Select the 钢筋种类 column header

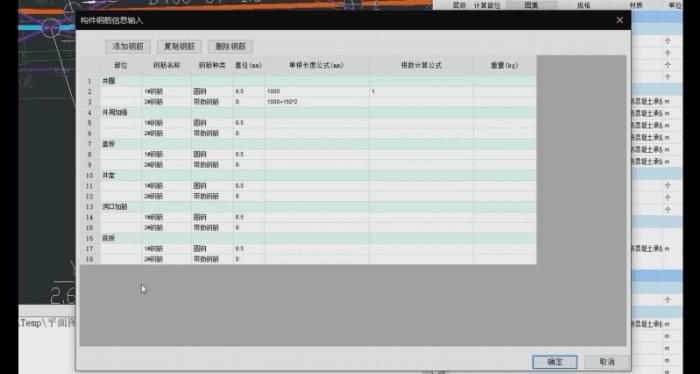tap(212, 66)
